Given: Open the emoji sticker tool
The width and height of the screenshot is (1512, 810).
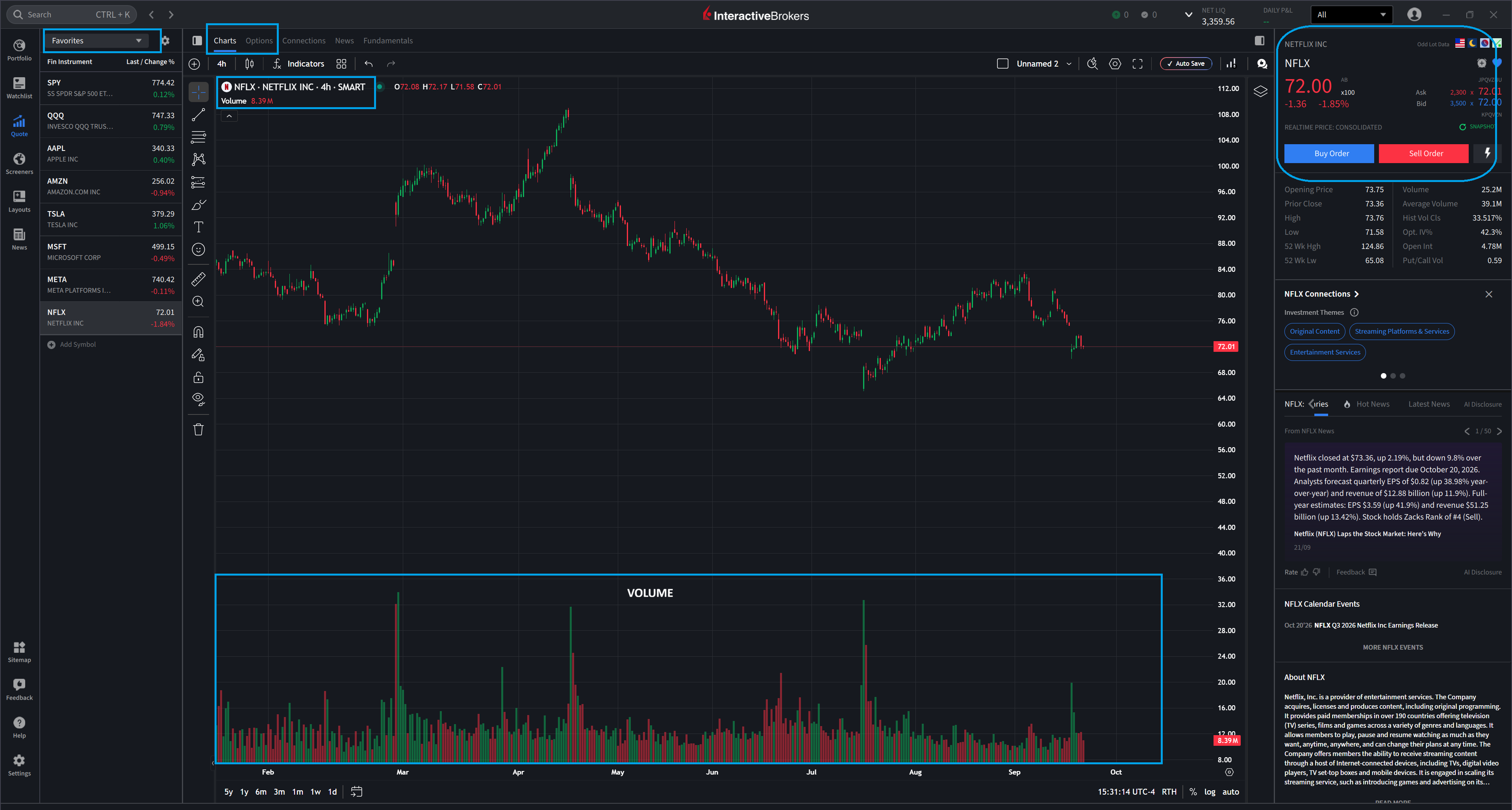Looking at the screenshot, I should point(198,250).
